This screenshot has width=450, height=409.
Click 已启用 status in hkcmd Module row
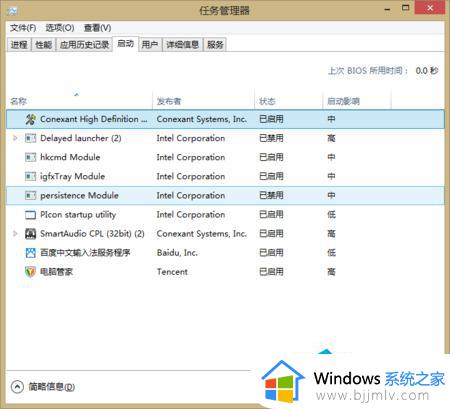pyautogui.click(x=271, y=157)
